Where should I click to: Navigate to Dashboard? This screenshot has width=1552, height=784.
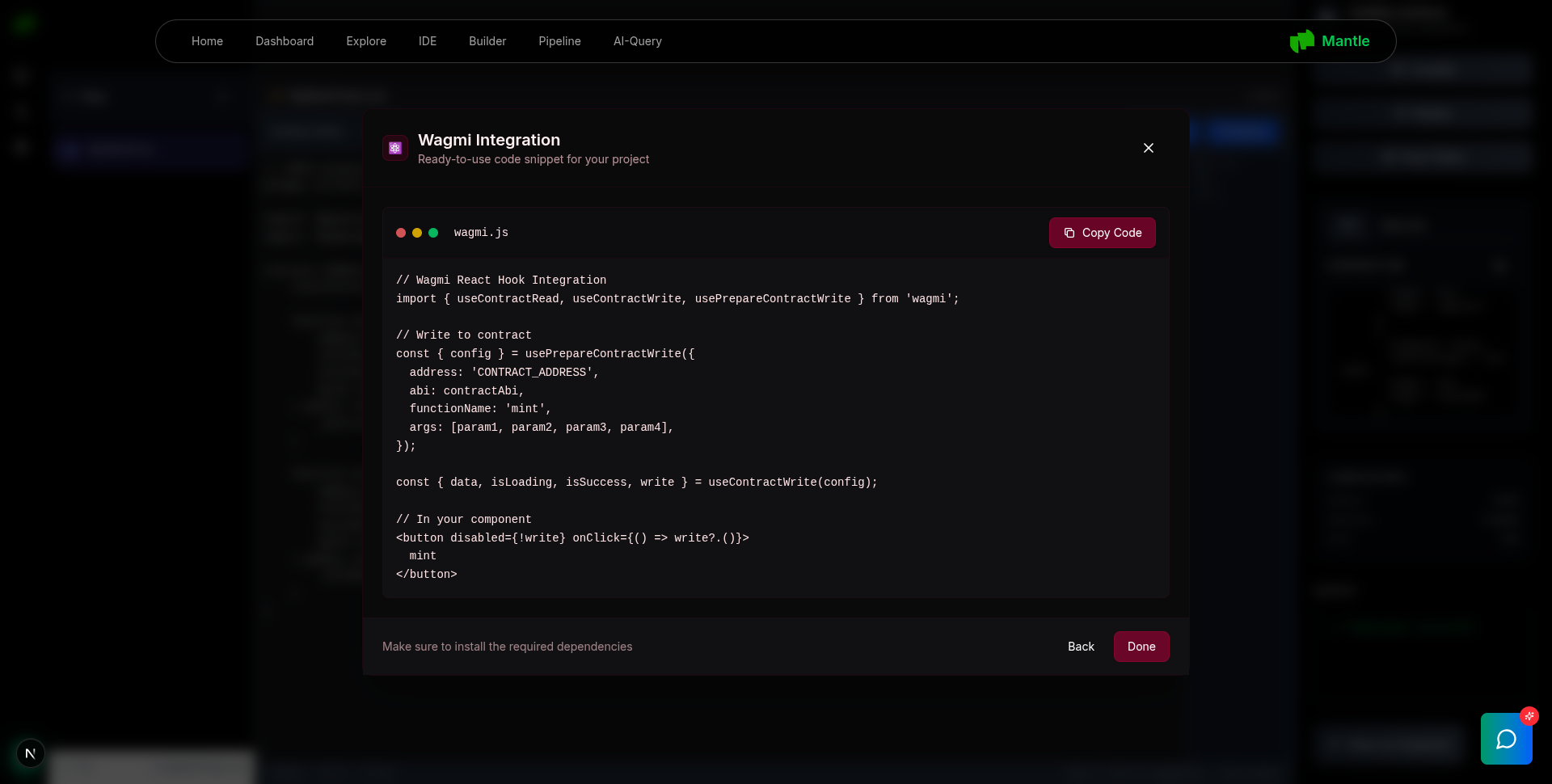[x=285, y=41]
